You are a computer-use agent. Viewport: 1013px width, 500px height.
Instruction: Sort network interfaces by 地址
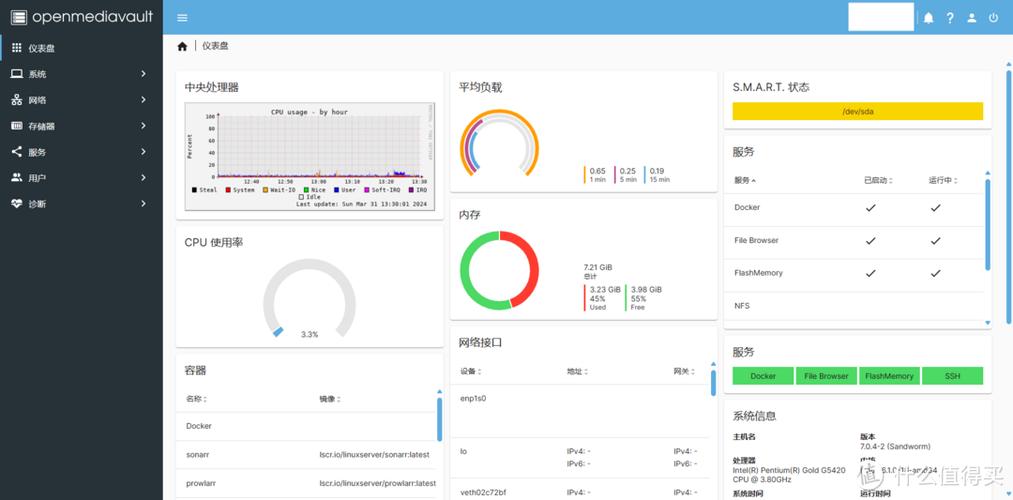577,371
